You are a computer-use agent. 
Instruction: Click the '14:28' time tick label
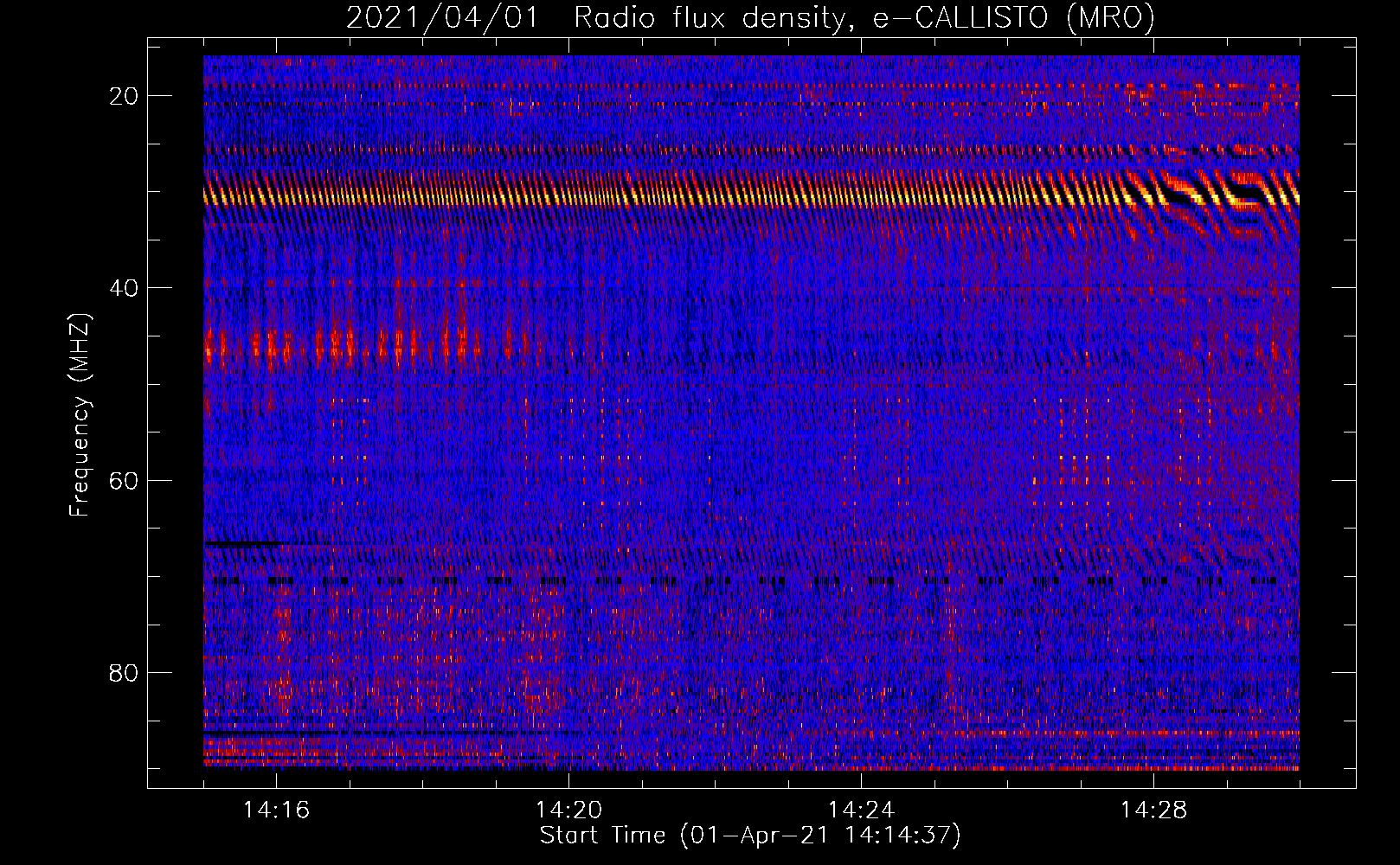click(1153, 810)
